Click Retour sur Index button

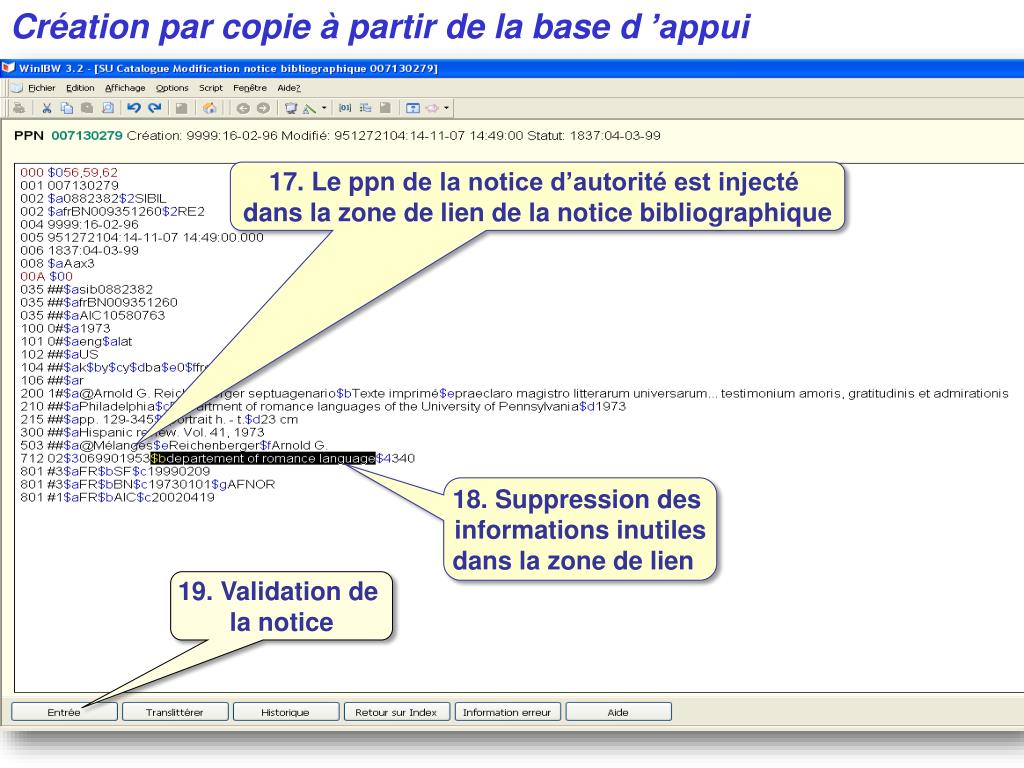tap(396, 712)
